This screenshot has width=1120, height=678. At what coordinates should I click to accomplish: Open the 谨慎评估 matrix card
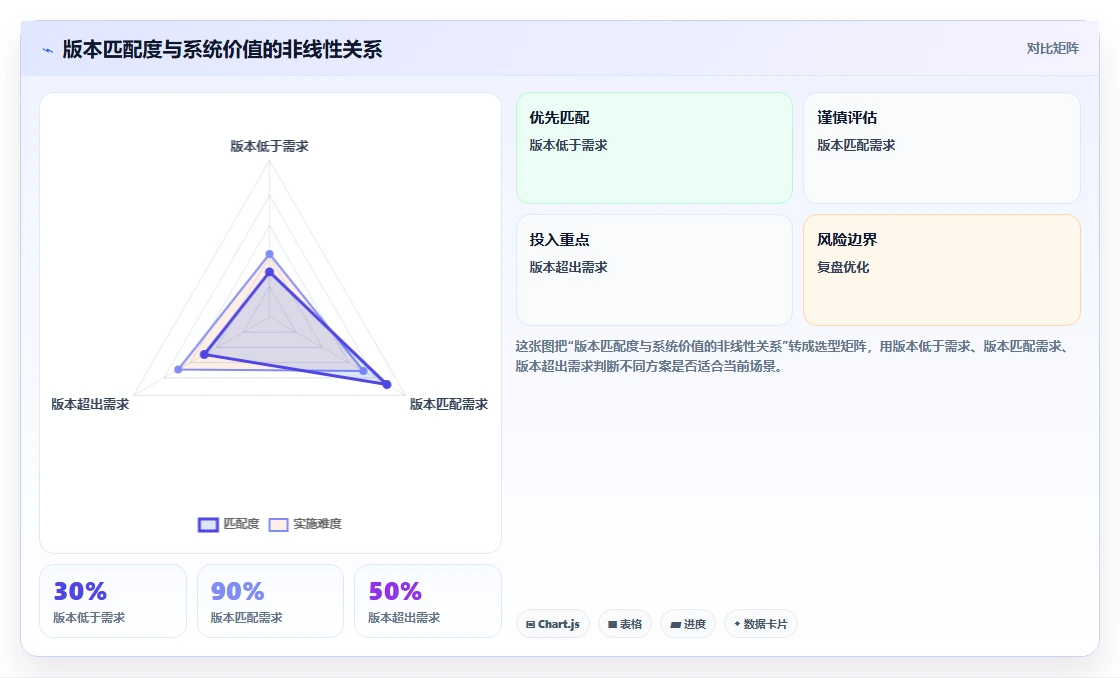pos(941,148)
